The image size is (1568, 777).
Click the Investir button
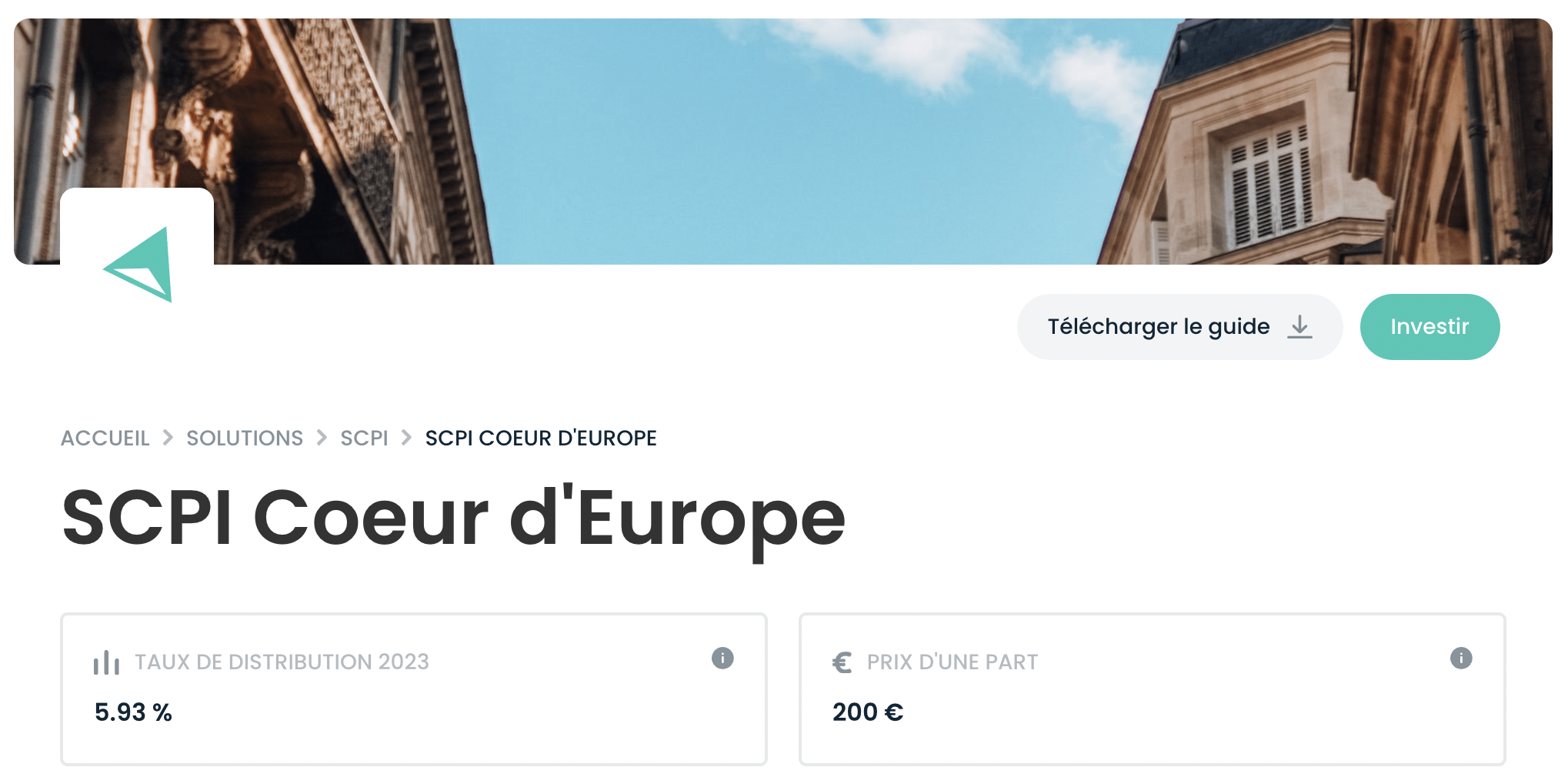[x=1430, y=327]
